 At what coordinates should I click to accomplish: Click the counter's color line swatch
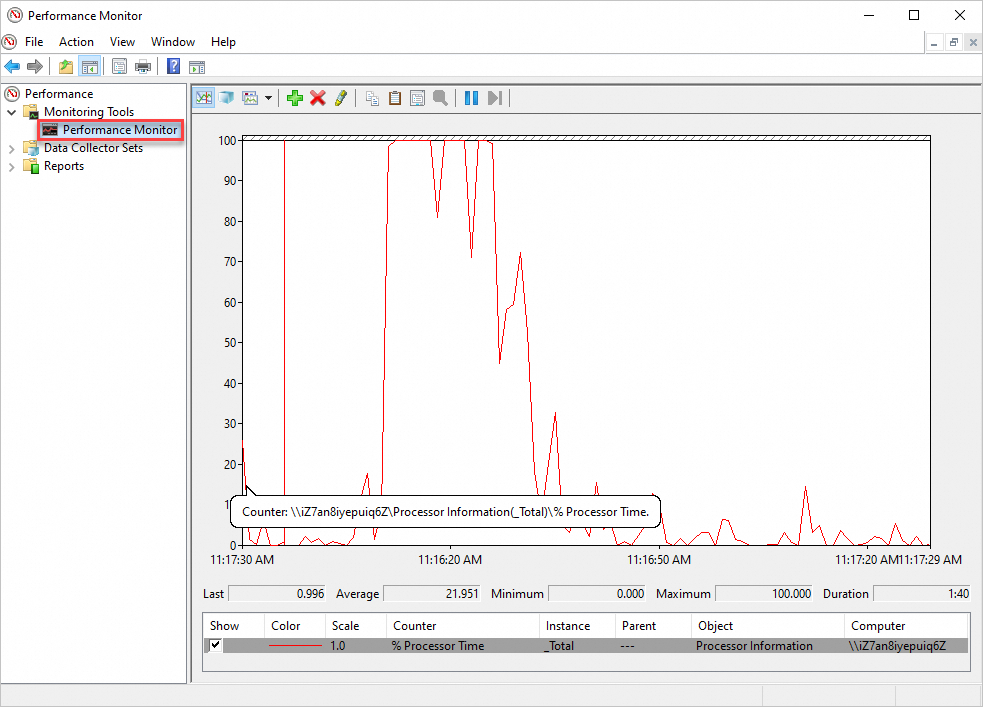tap(294, 646)
